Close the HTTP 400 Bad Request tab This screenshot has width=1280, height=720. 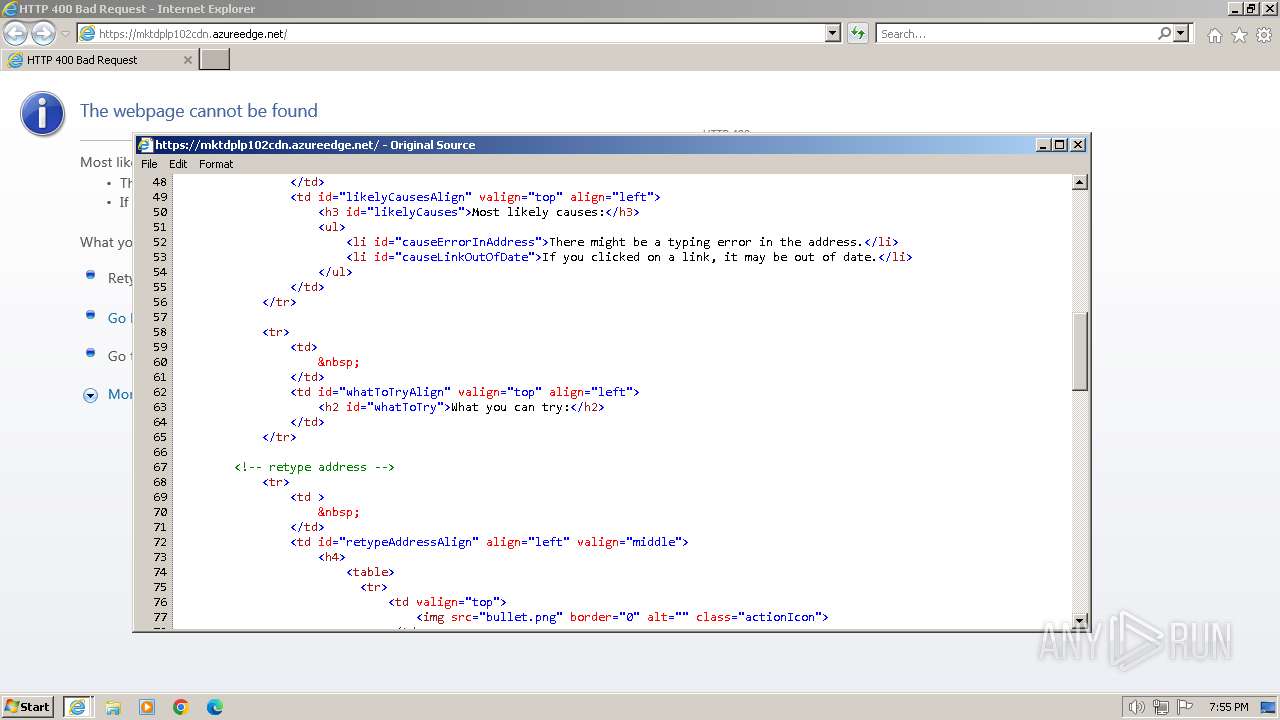point(187,60)
